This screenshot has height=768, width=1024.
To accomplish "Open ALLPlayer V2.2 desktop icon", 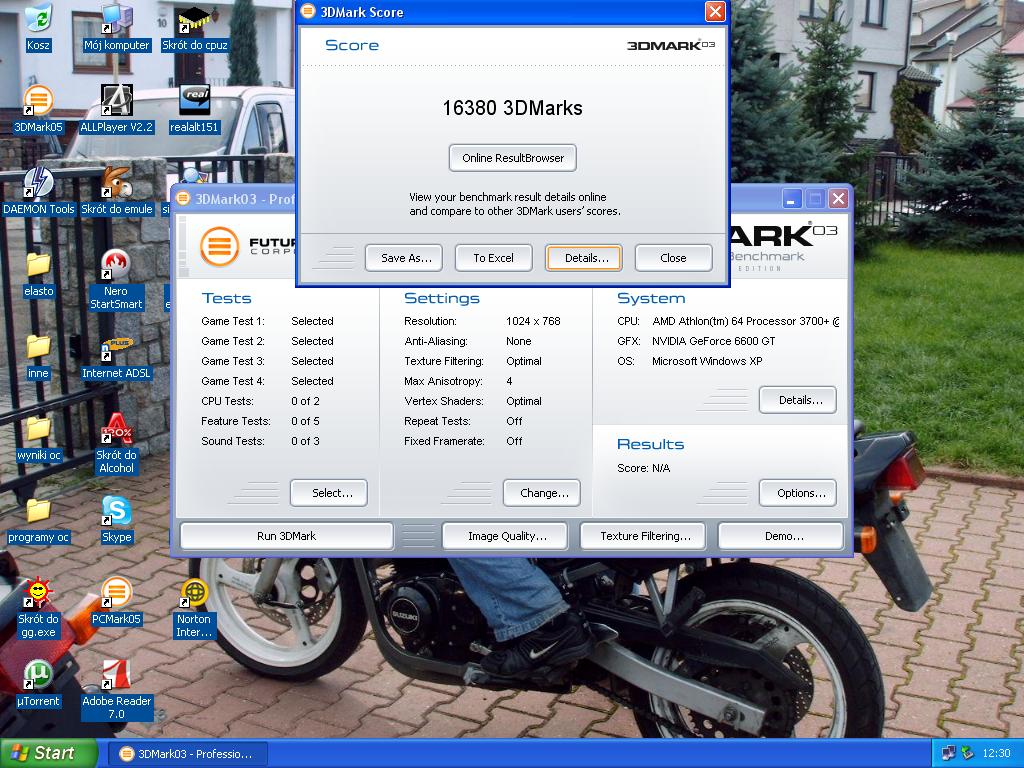I will [x=117, y=109].
